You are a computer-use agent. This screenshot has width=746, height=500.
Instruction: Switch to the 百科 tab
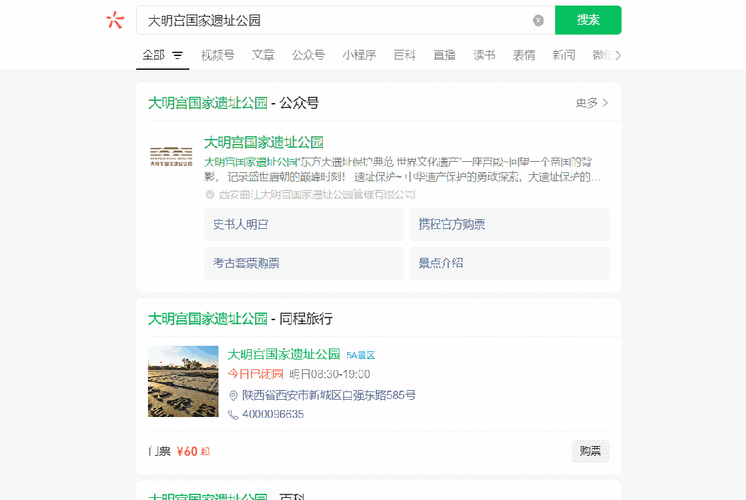tap(404, 55)
